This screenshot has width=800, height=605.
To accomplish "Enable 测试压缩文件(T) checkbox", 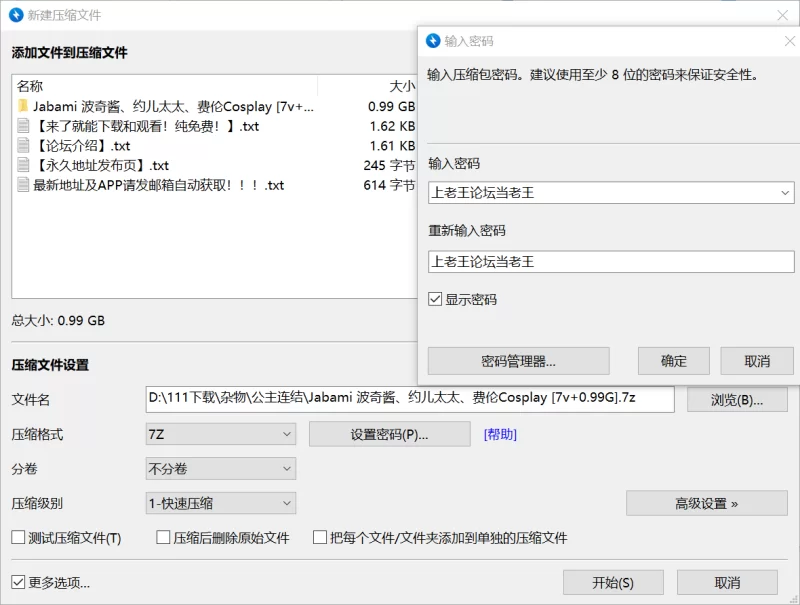I will (x=18, y=538).
